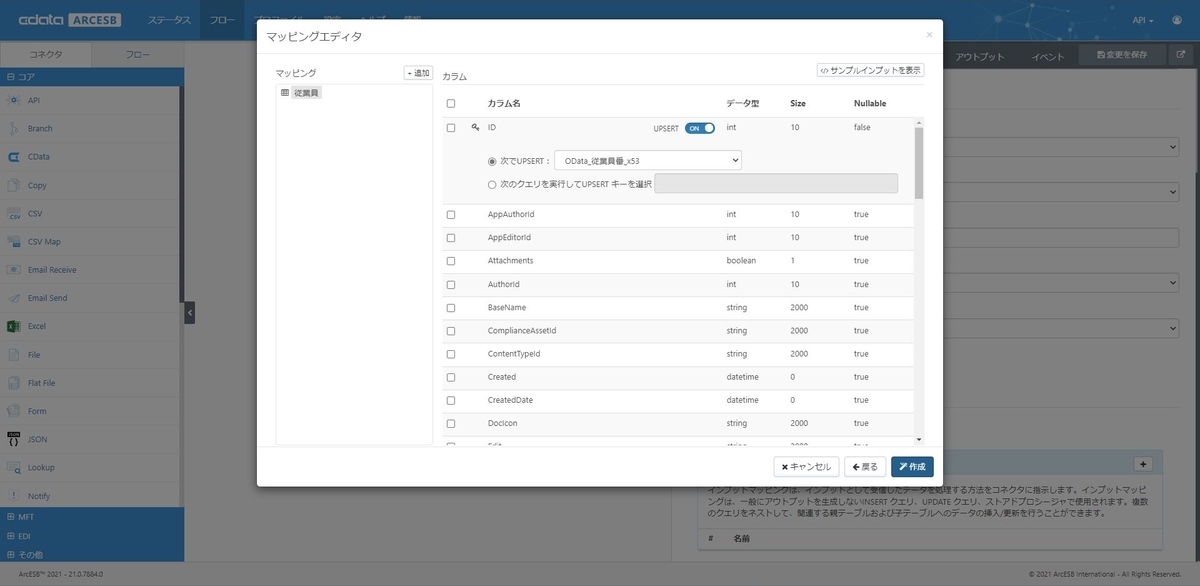Viewport: 1200px width, 586px height.
Task: Expand the MFT connector category
Action: coord(92,517)
